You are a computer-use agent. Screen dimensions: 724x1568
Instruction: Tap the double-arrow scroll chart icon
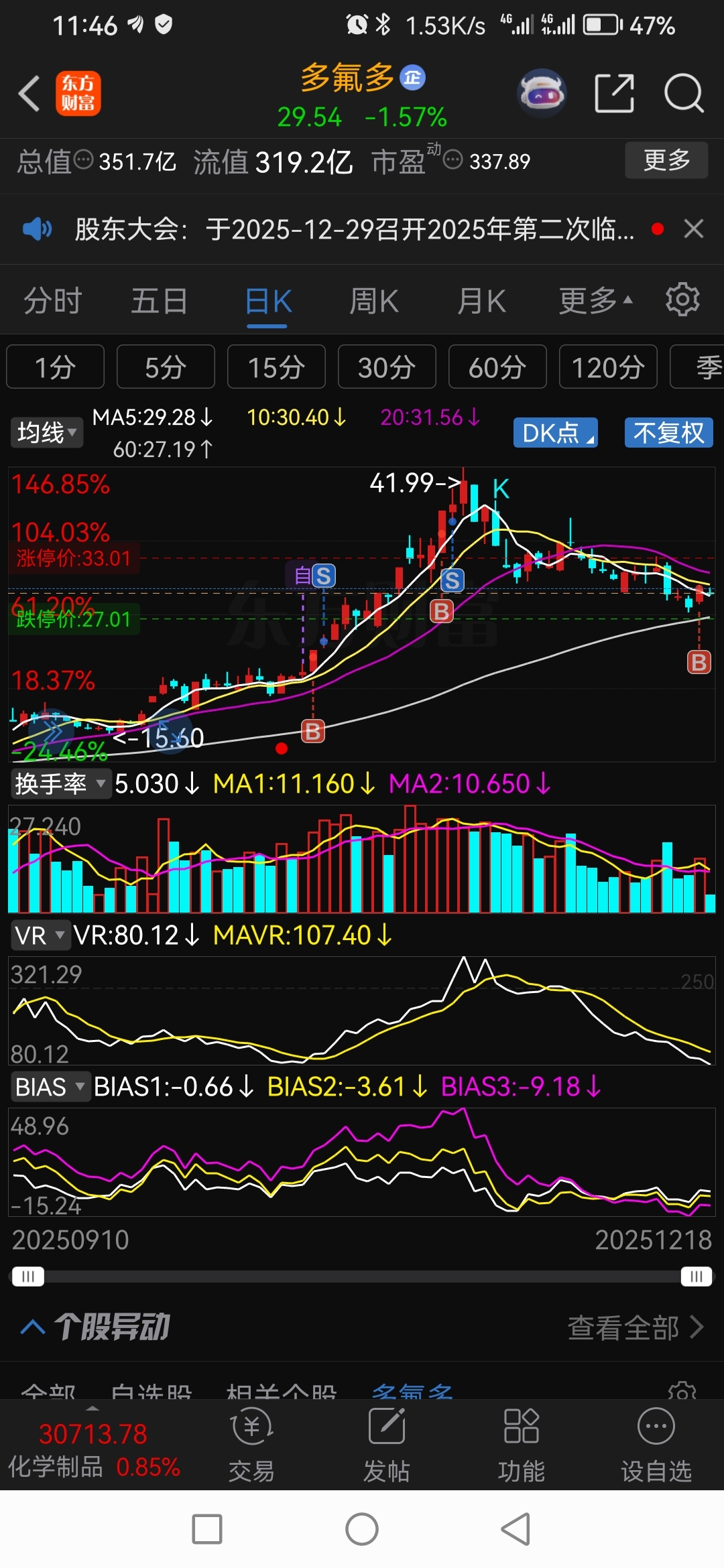[52, 732]
